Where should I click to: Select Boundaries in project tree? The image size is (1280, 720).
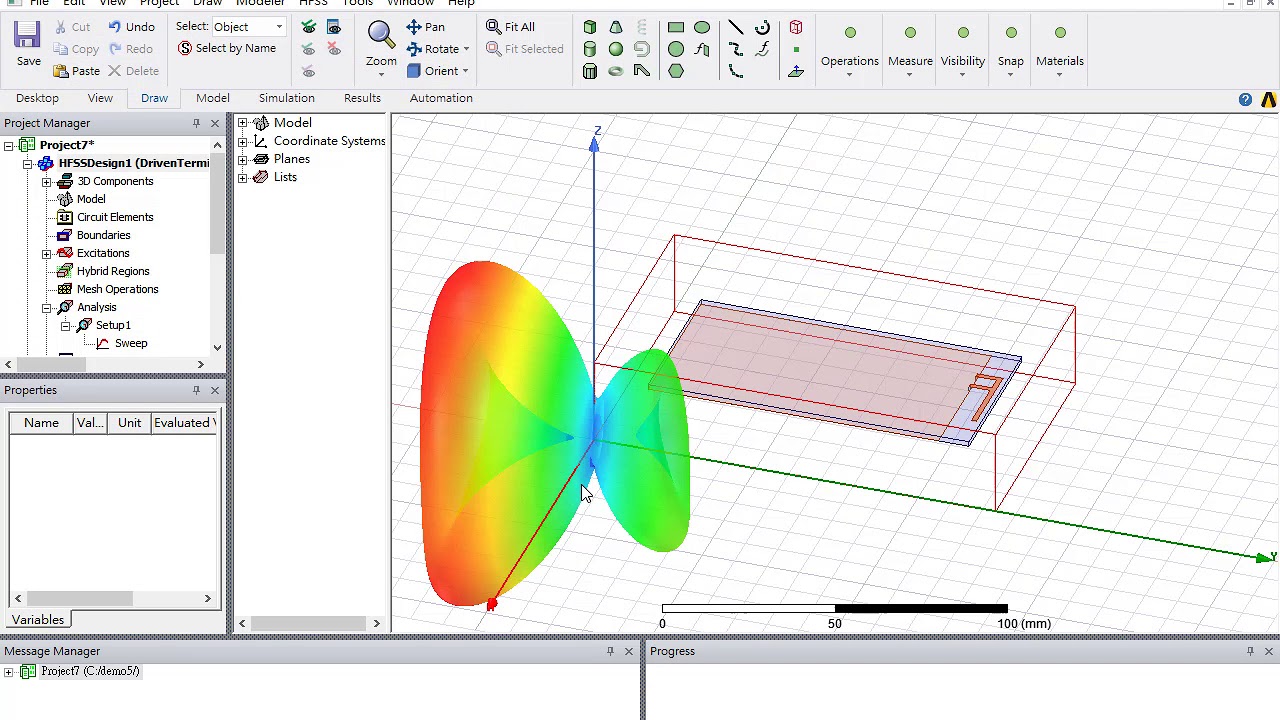(103, 235)
